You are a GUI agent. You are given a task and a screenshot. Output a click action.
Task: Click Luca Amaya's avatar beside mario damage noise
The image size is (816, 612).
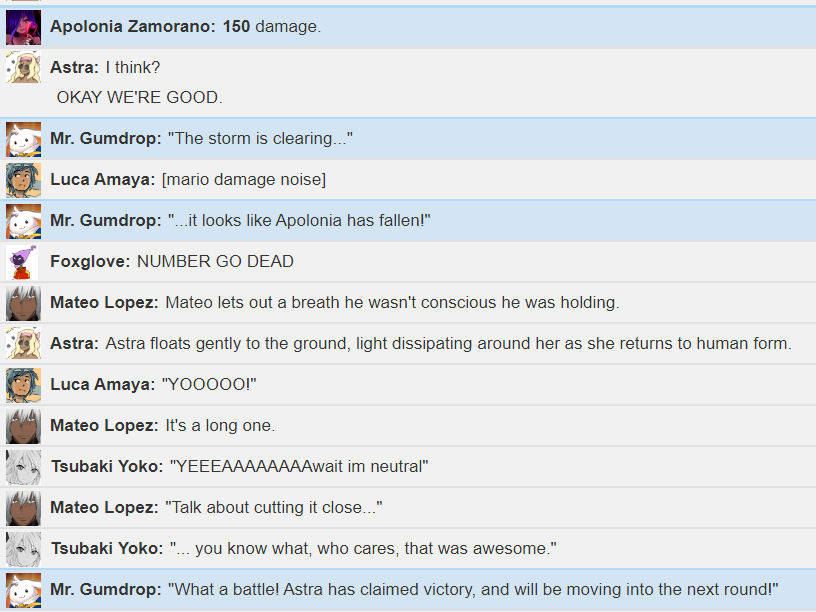[23, 180]
